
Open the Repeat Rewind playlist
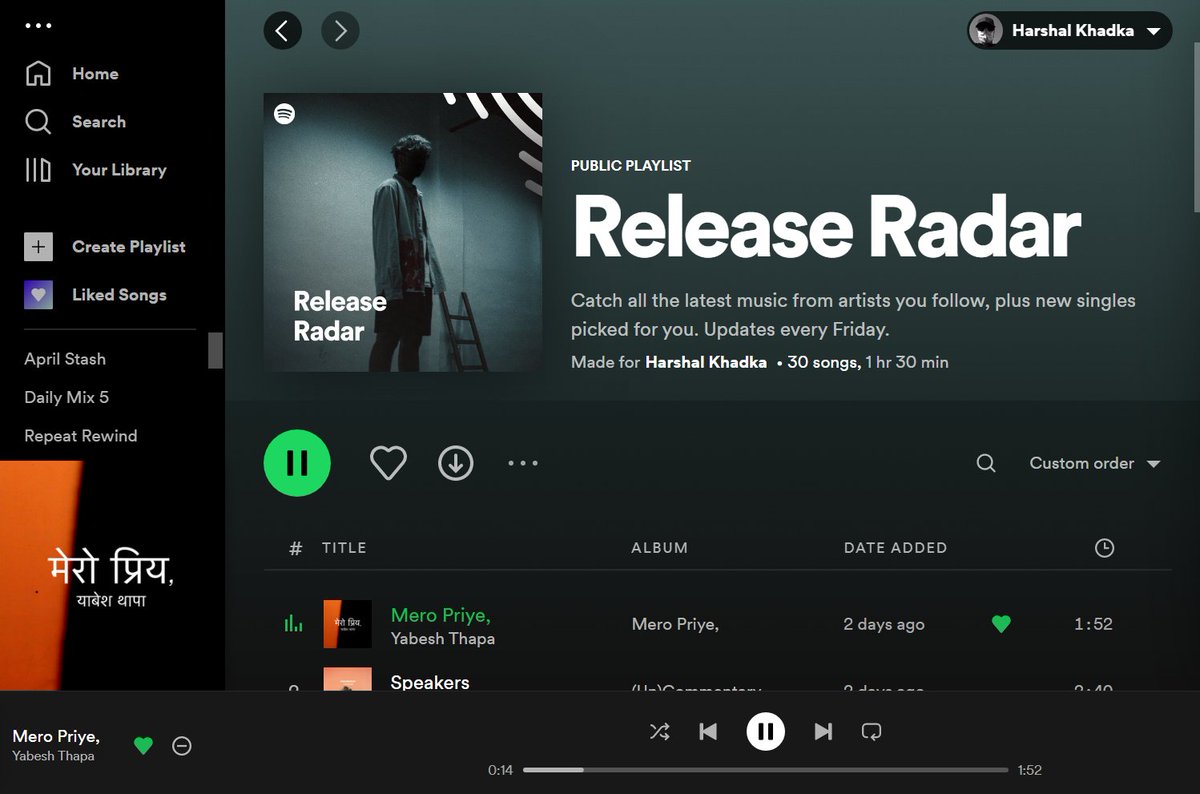81,436
